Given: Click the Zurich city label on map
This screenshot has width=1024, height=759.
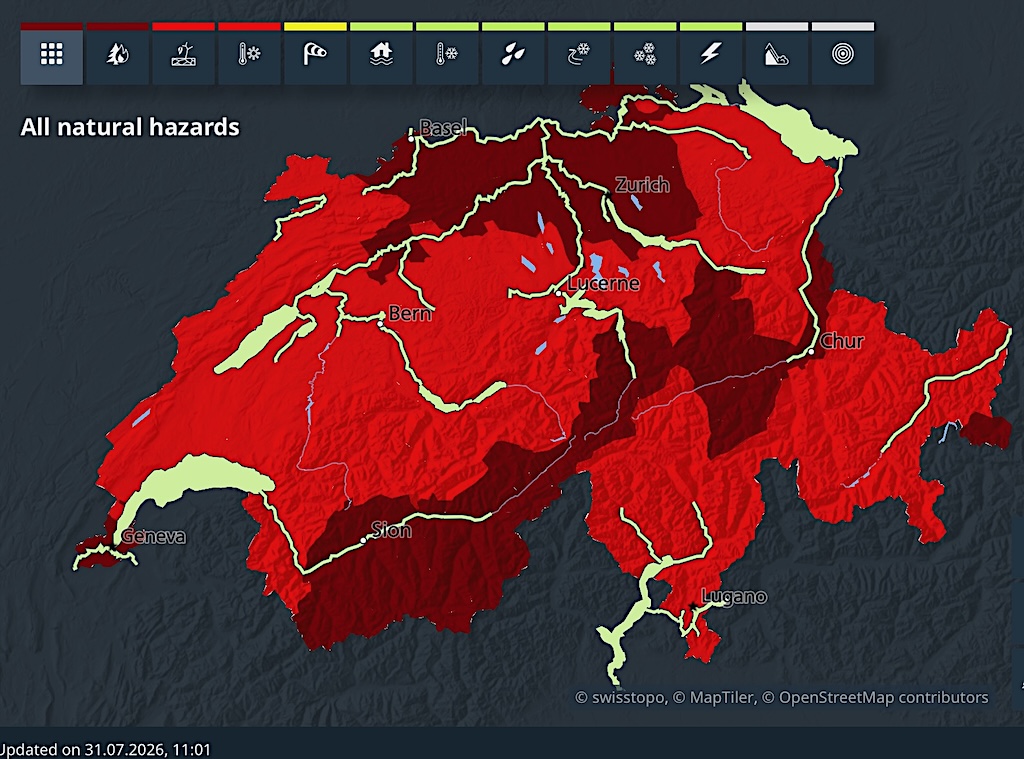Looking at the screenshot, I should (x=642, y=186).
